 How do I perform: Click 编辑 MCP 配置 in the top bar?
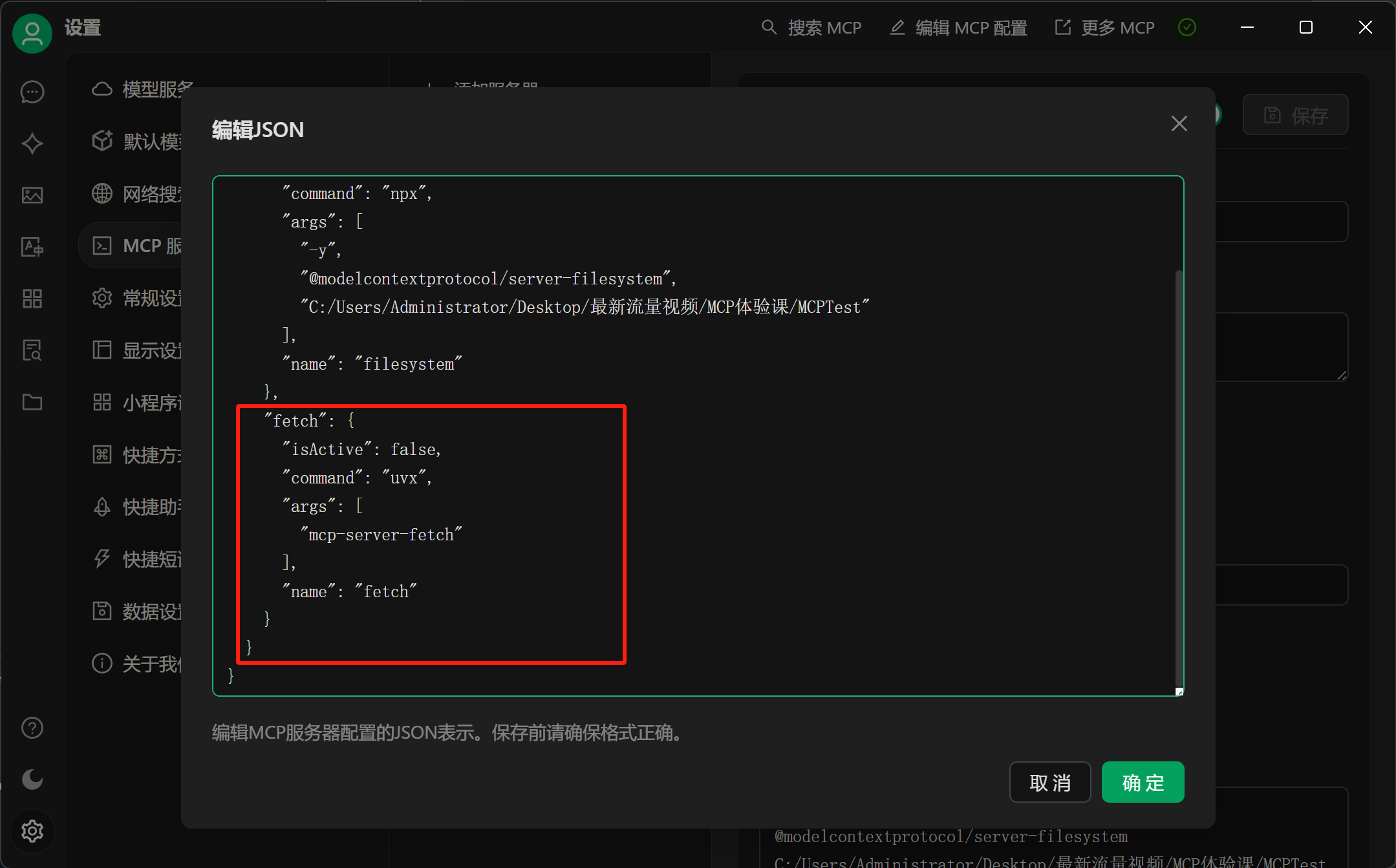(959, 28)
